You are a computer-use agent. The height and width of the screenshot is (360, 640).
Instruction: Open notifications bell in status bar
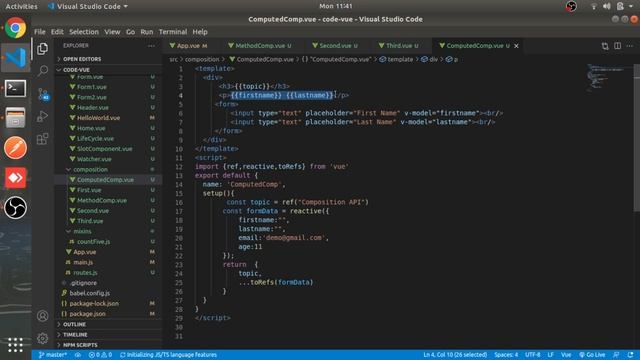[631, 355]
